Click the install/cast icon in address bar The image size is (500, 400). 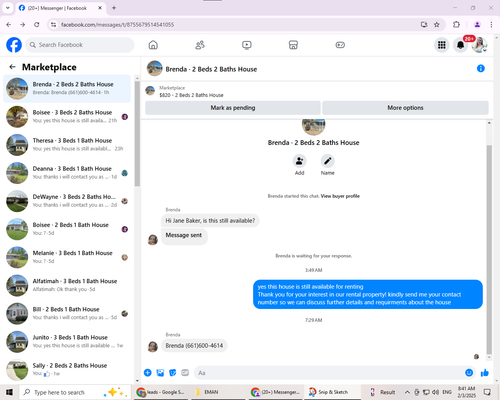coord(424,25)
